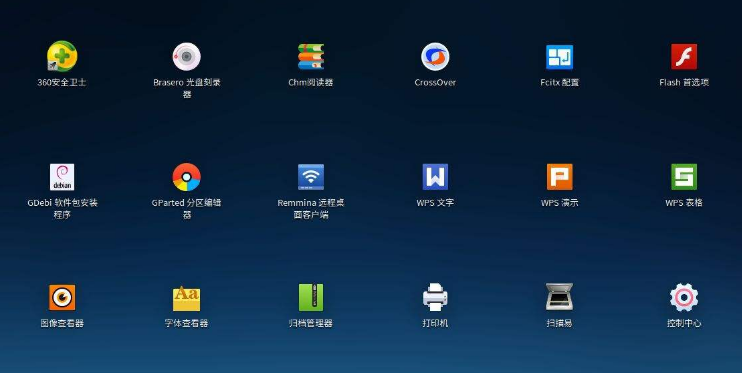Open the 图像查看器 eye icon

coord(62,297)
